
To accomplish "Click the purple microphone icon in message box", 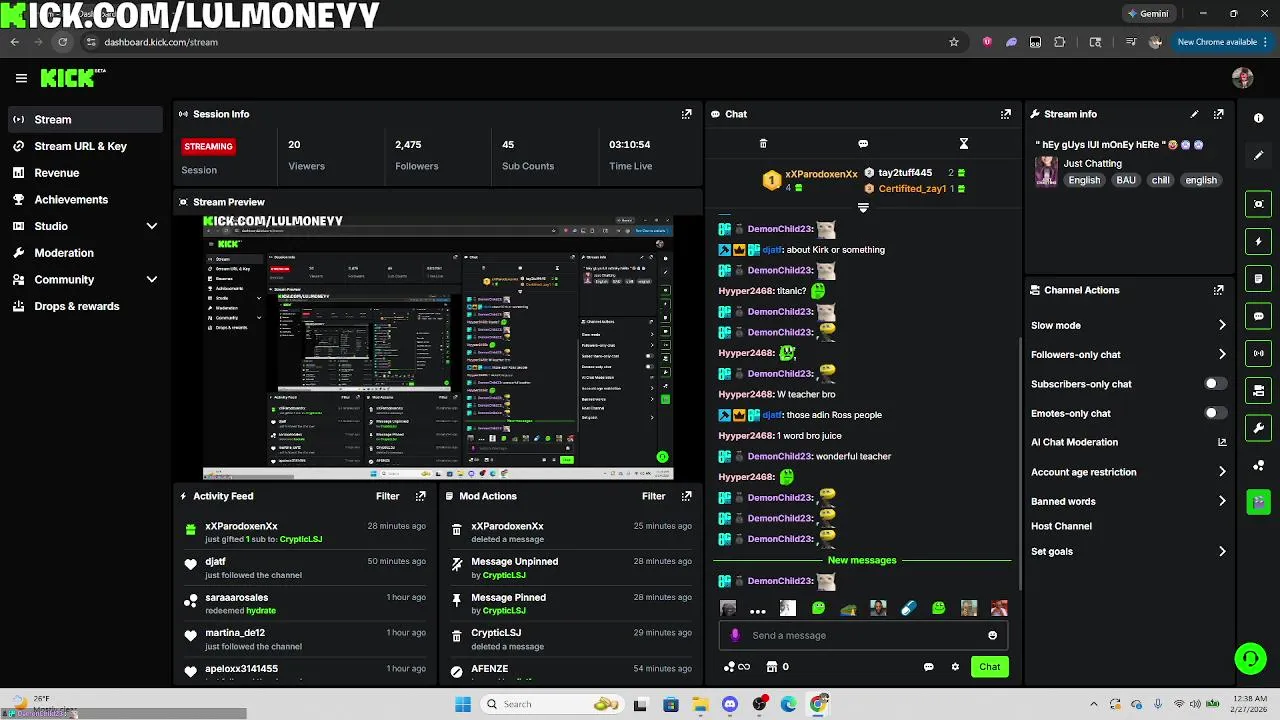I will [x=735, y=635].
